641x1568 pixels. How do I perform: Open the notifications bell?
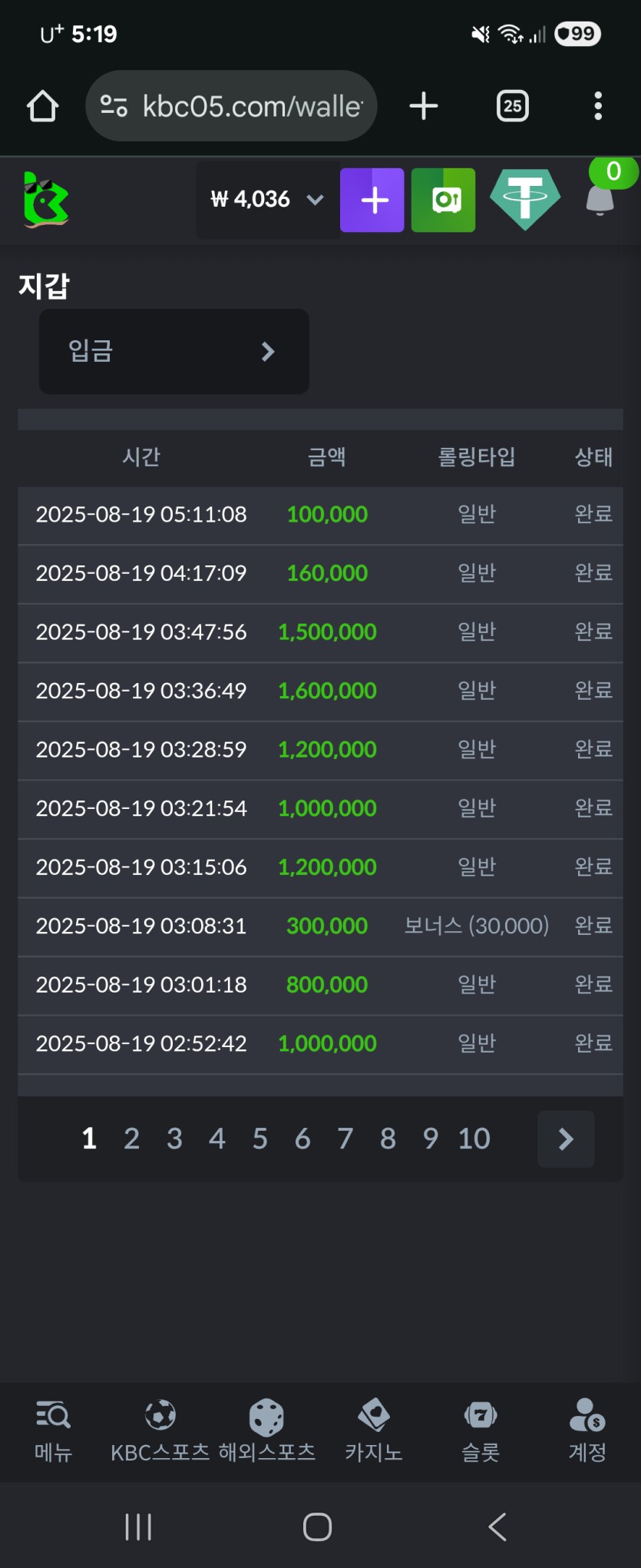click(600, 200)
